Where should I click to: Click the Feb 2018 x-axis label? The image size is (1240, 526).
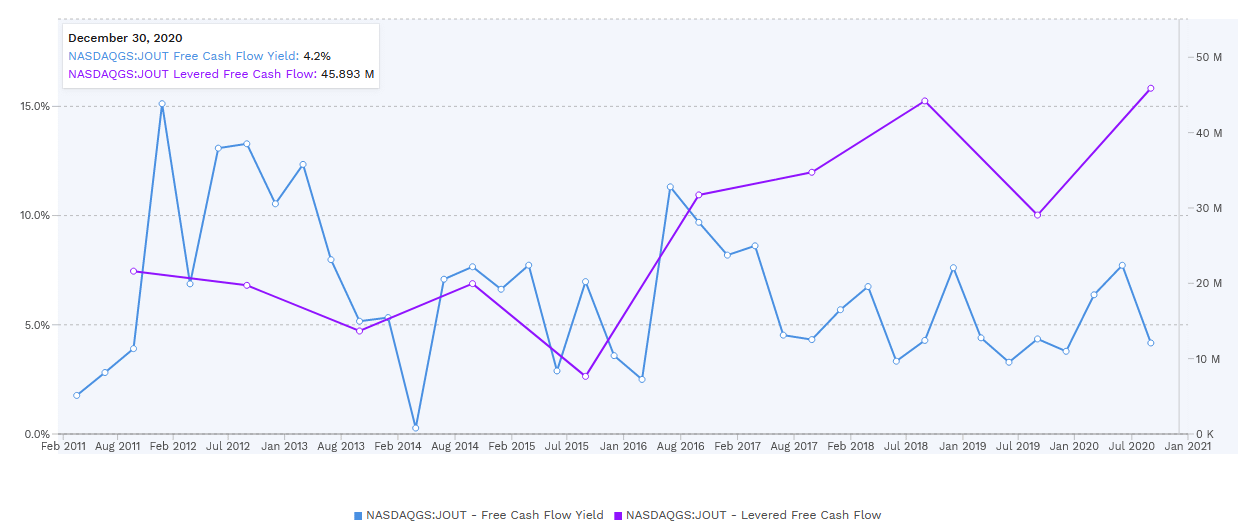[x=852, y=447]
